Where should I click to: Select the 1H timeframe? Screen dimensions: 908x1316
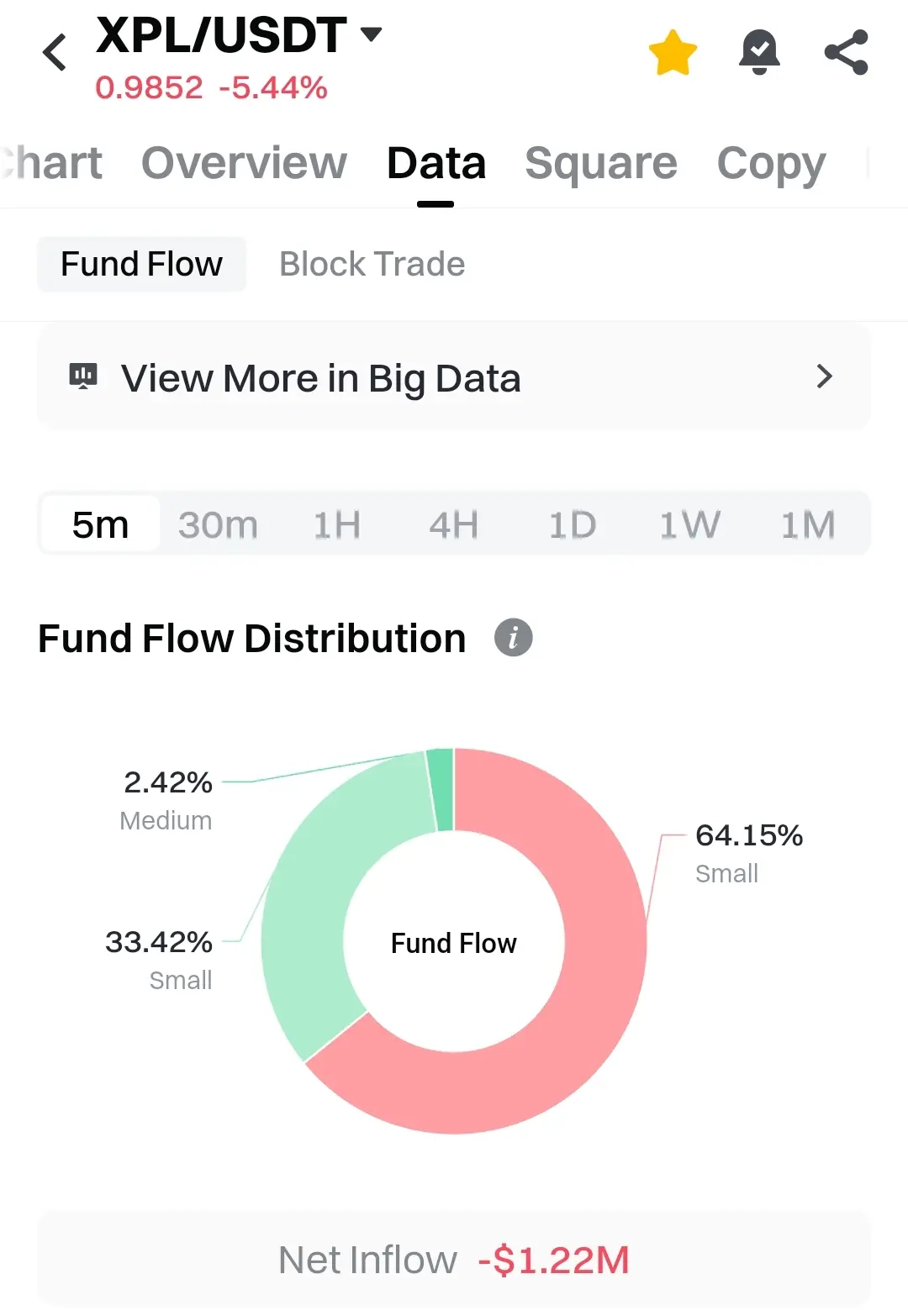coord(336,524)
